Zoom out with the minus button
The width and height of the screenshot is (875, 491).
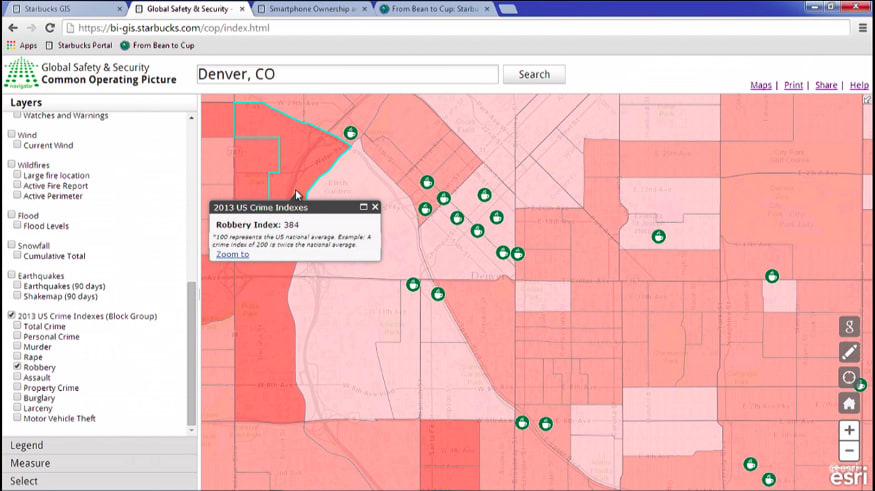[849, 451]
